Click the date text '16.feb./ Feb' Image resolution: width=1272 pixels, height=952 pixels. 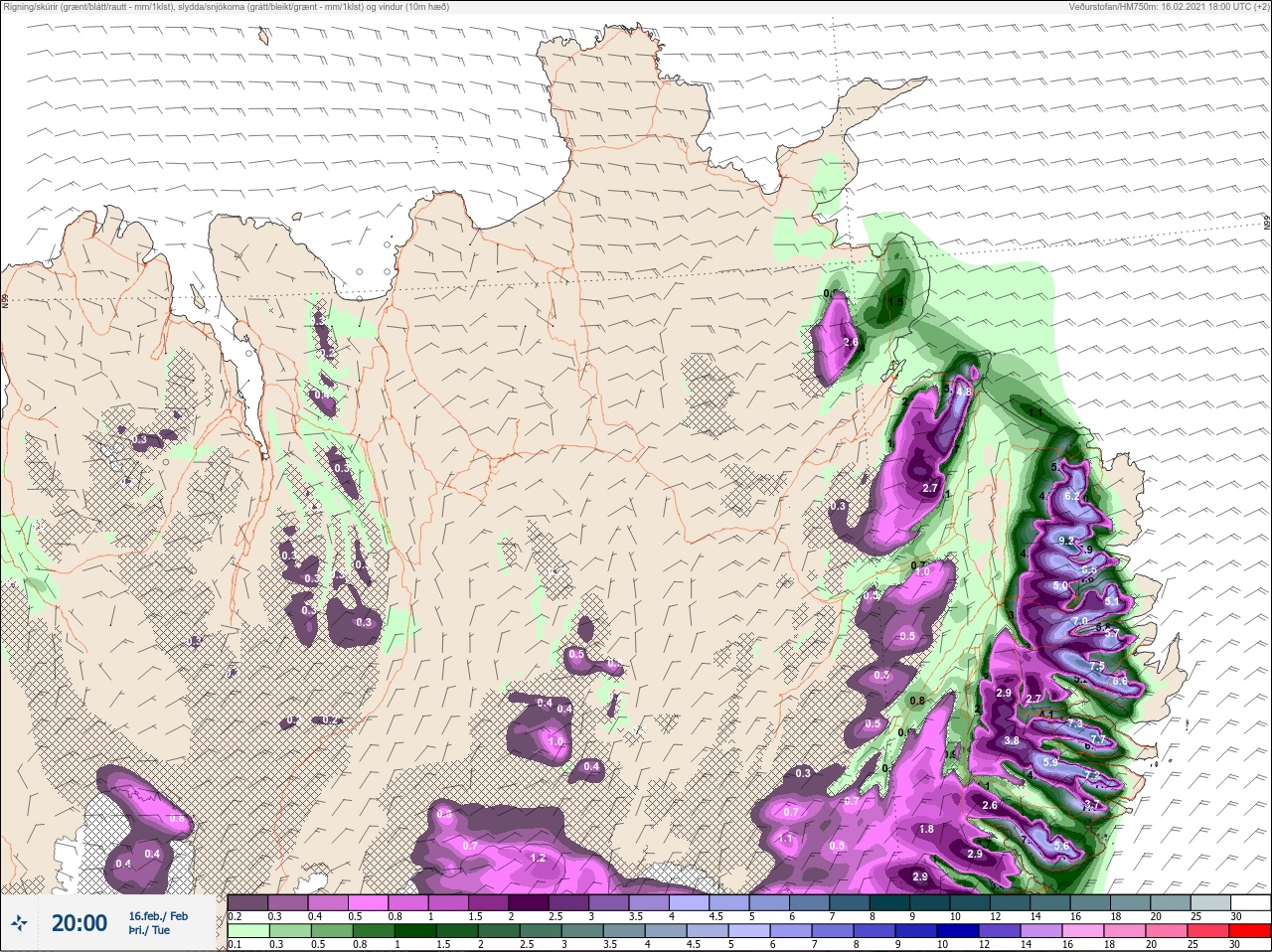(x=158, y=915)
